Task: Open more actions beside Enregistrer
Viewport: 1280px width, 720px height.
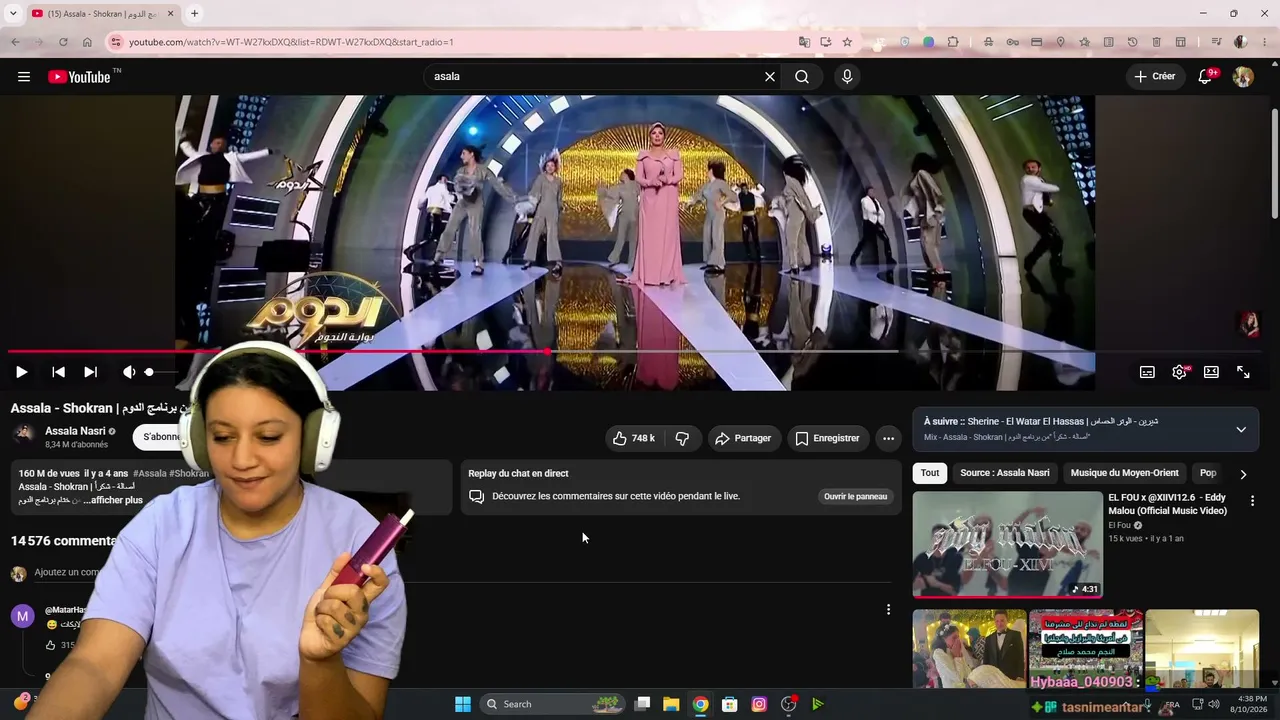Action: click(x=888, y=438)
